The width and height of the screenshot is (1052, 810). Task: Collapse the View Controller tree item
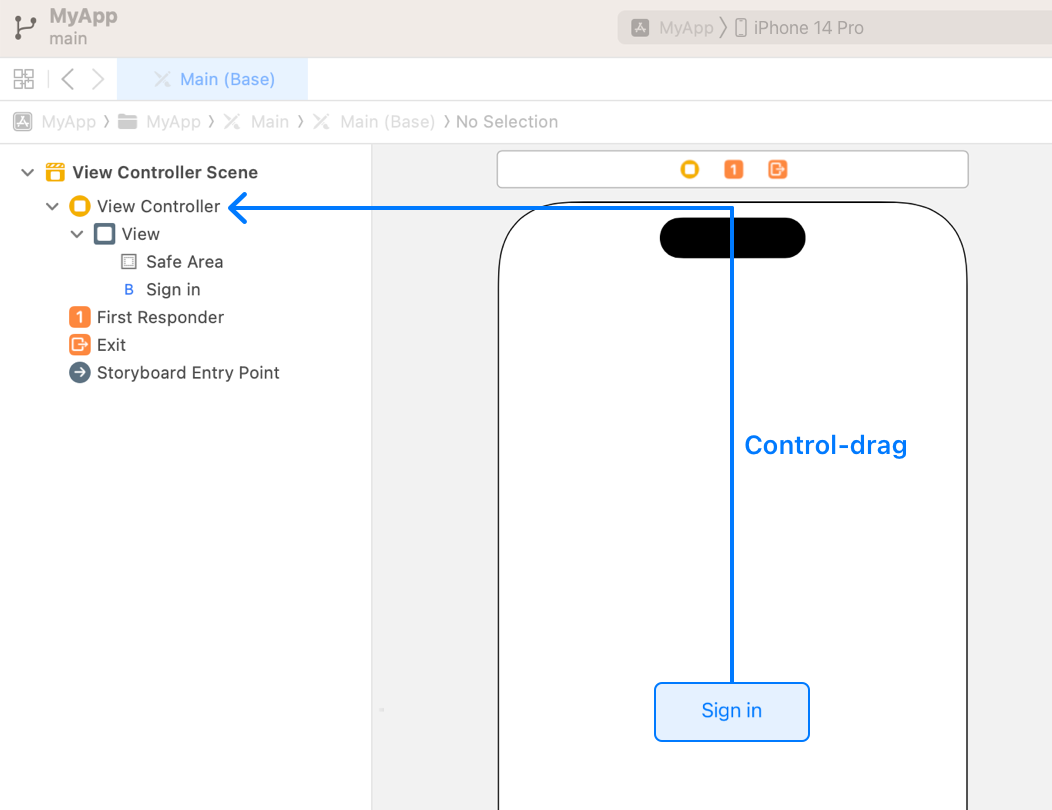coord(52,206)
